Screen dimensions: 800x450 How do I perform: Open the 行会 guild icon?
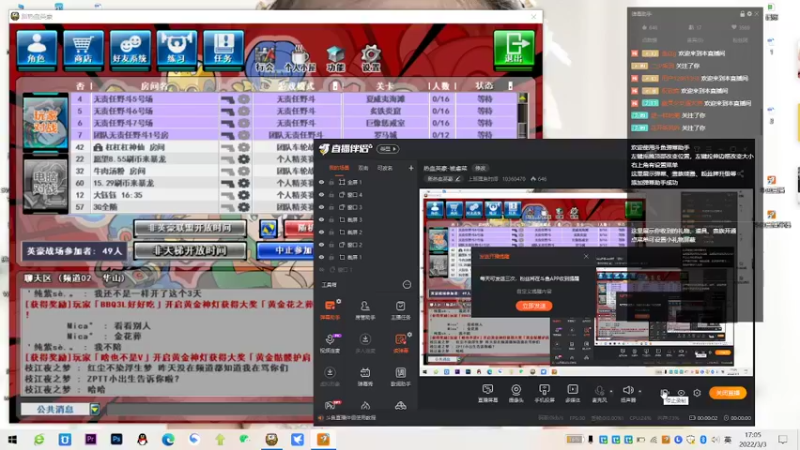point(265,59)
